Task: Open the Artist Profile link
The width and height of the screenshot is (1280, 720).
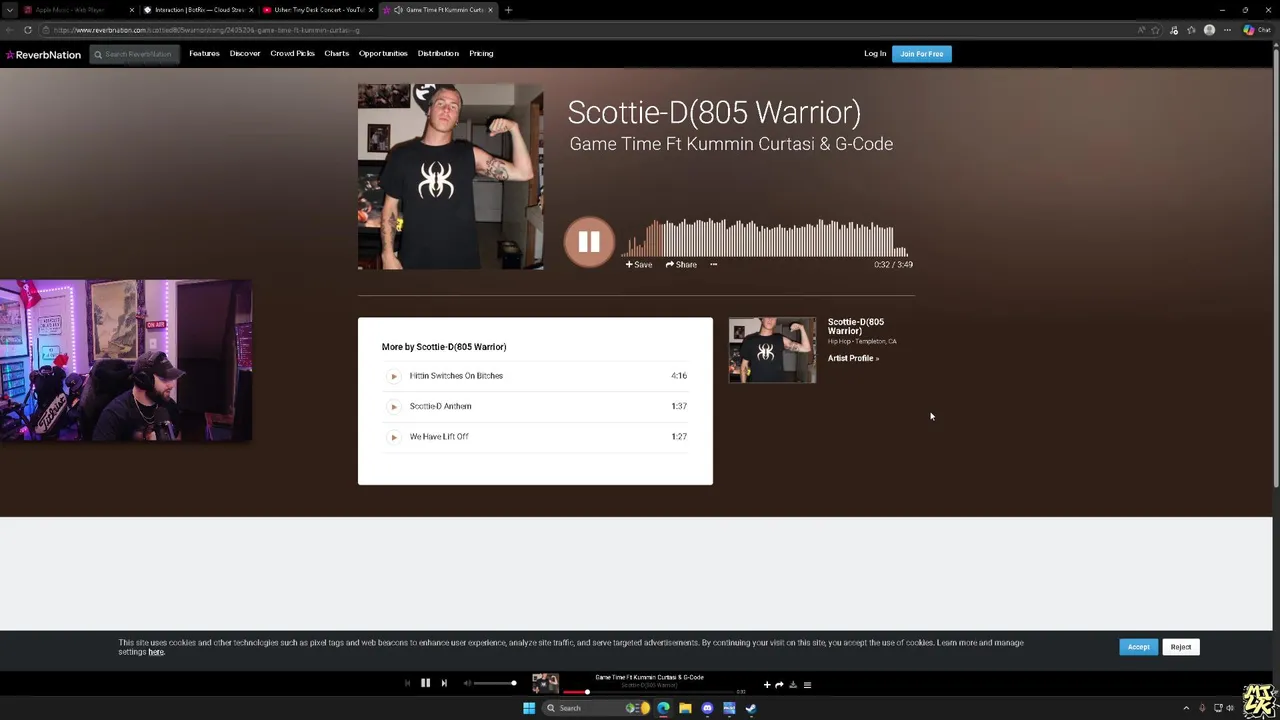Action: [853, 358]
